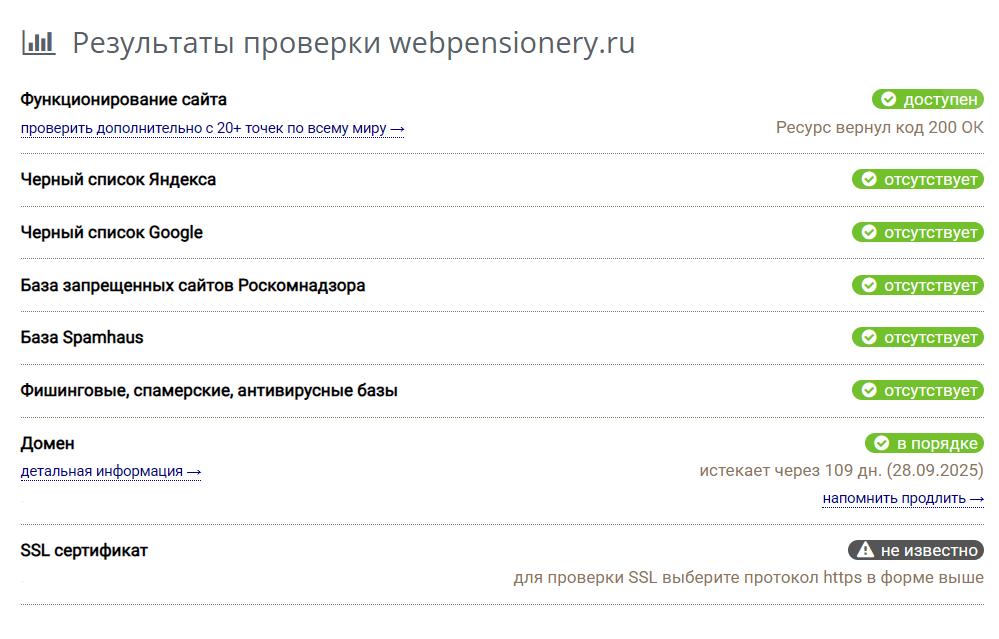Click the checkmark icon in the Google blacklist badge
Screen dimensions: 999x639
pos(869,233)
